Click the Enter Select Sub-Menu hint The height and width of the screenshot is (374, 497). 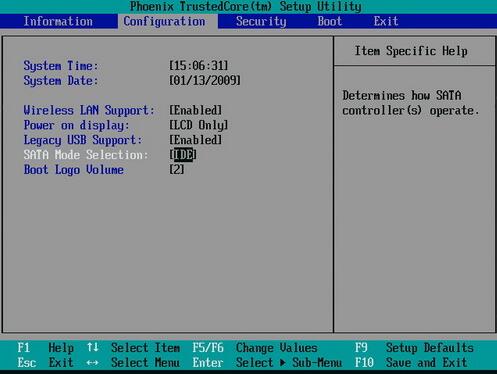[x=267, y=362]
